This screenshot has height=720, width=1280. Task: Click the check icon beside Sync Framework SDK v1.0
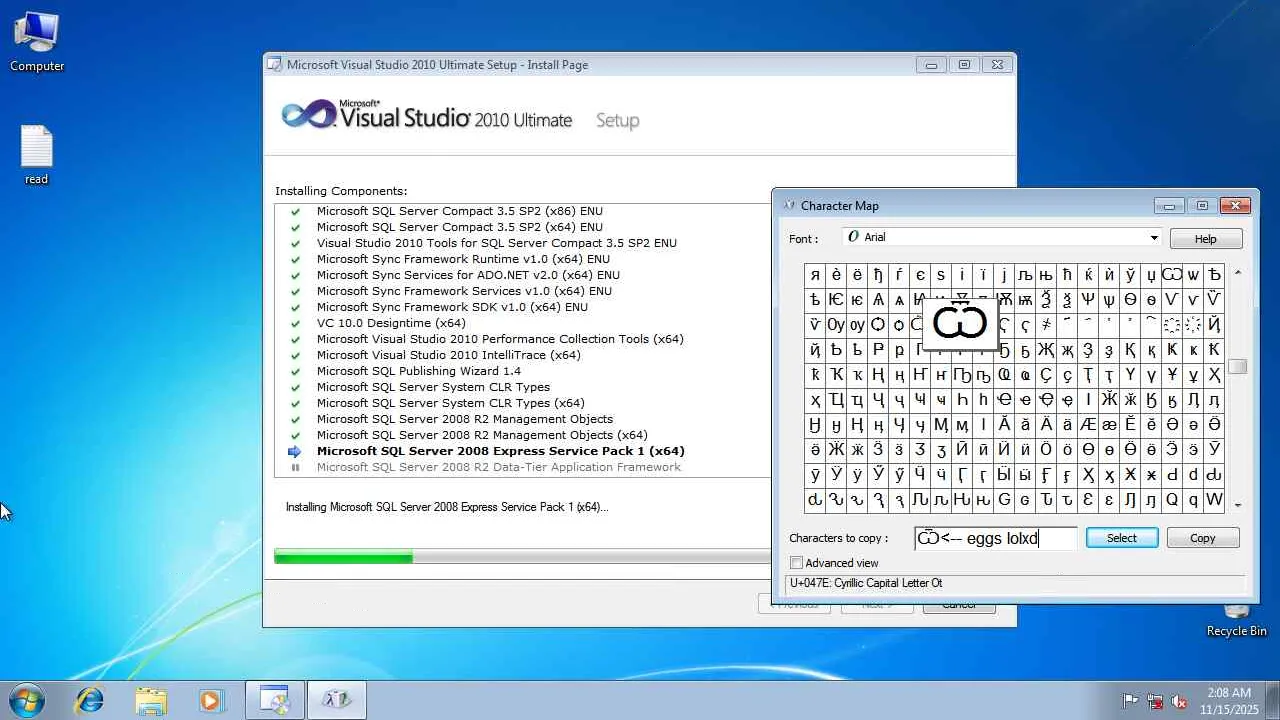[x=295, y=308]
